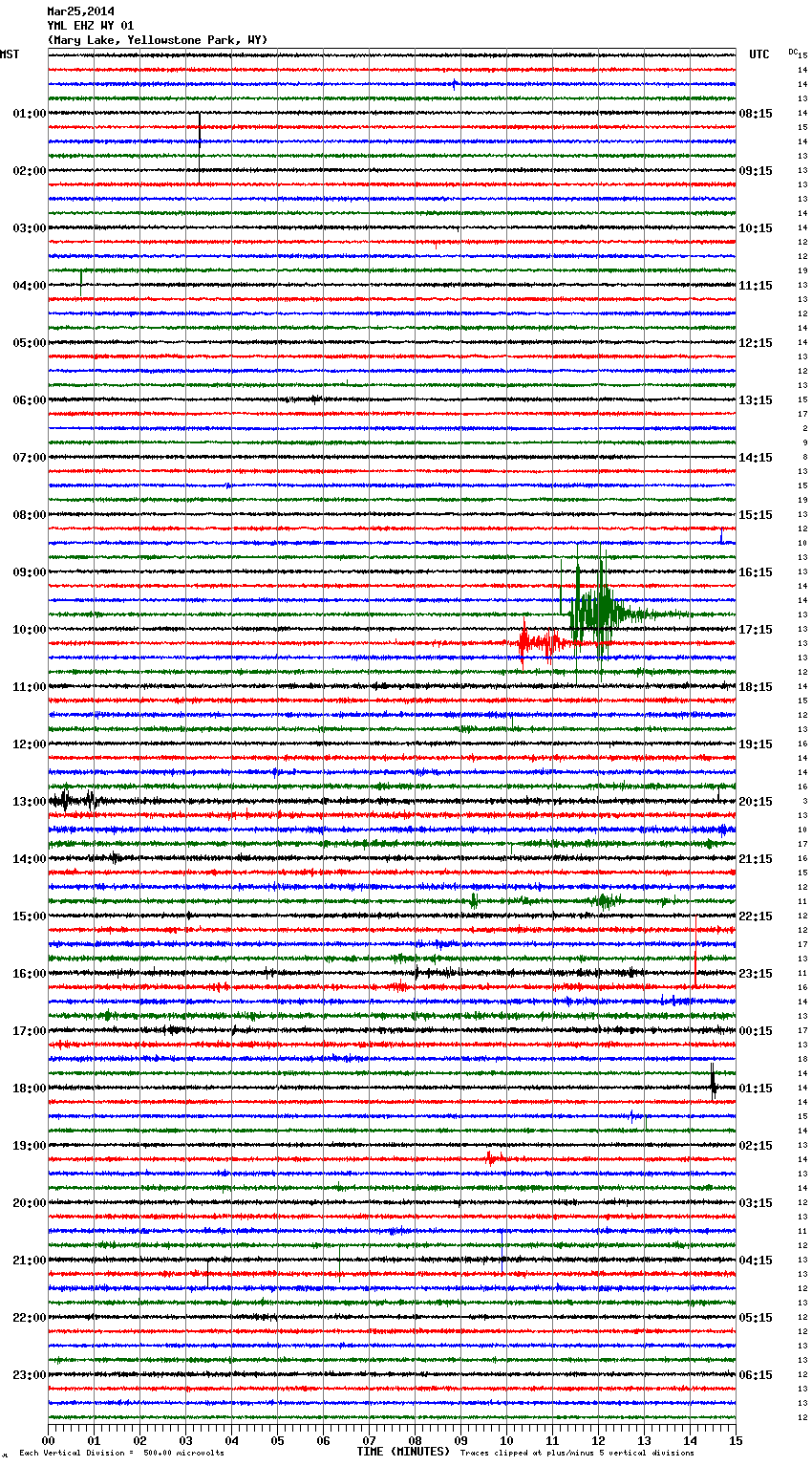Click the 11:15 UTC time label
This screenshot has height=1466, width=812.
(x=756, y=286)
